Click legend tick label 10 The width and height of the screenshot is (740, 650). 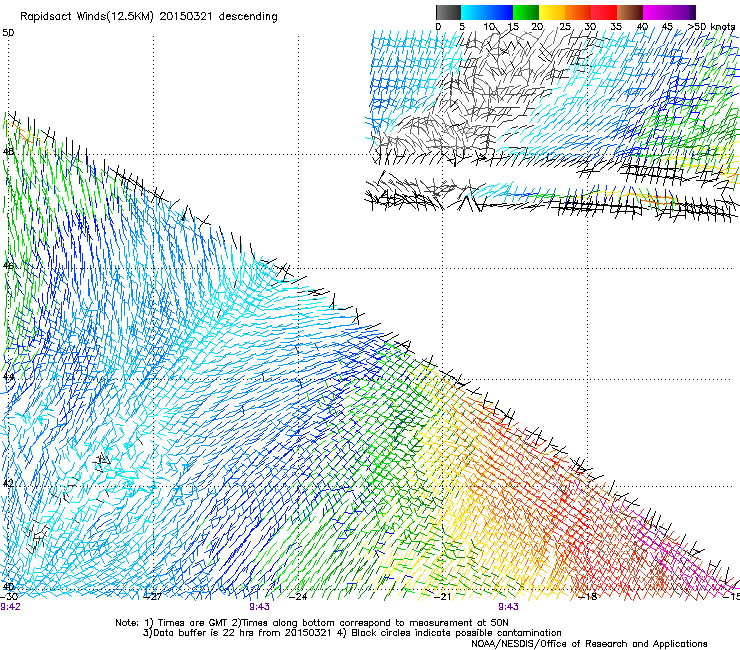(489, 27)
